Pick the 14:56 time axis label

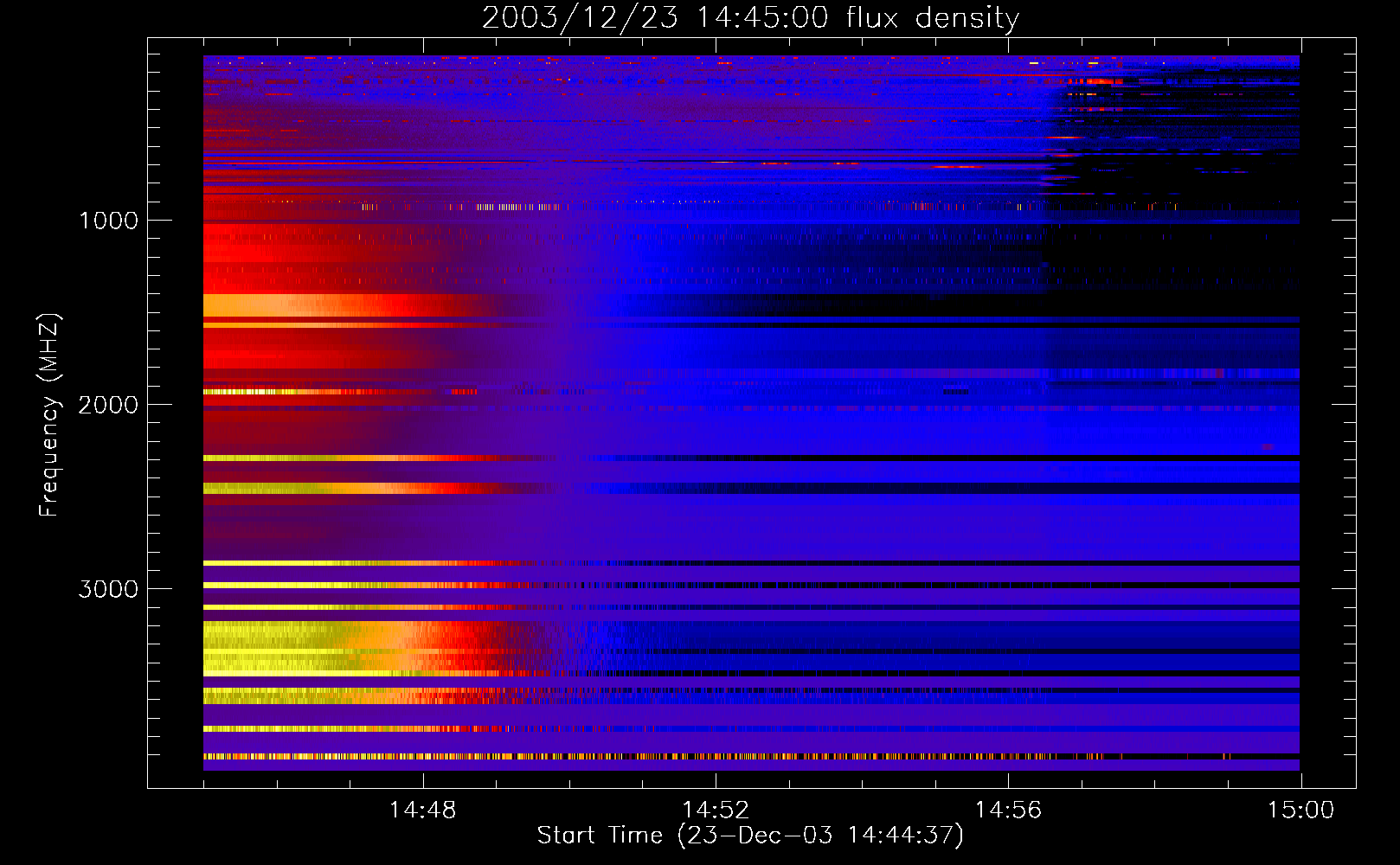(x=1008, y=811)
